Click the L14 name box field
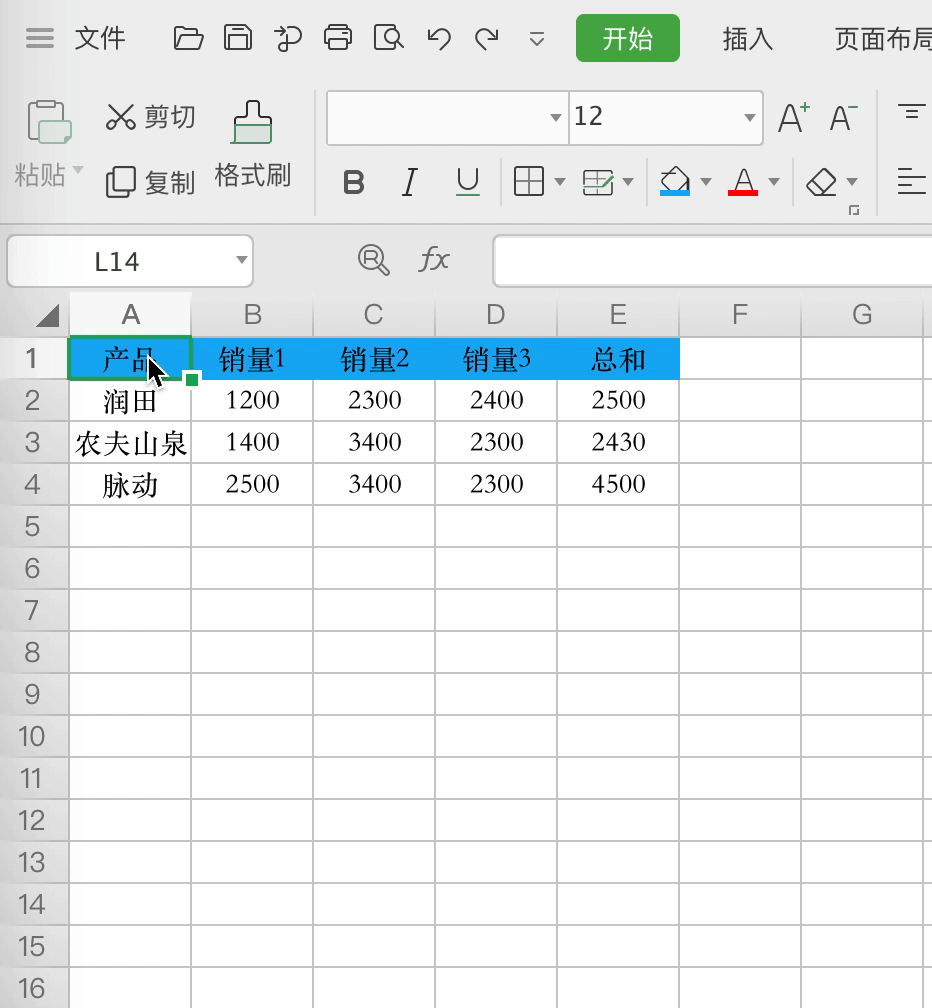The height and width of the screenshot is (1008, 932). [x=130, y=261]
